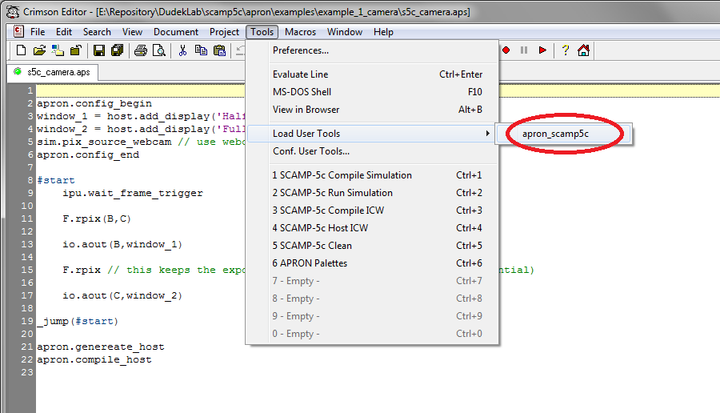
Task: Open the Search menu
Action: 97,32
